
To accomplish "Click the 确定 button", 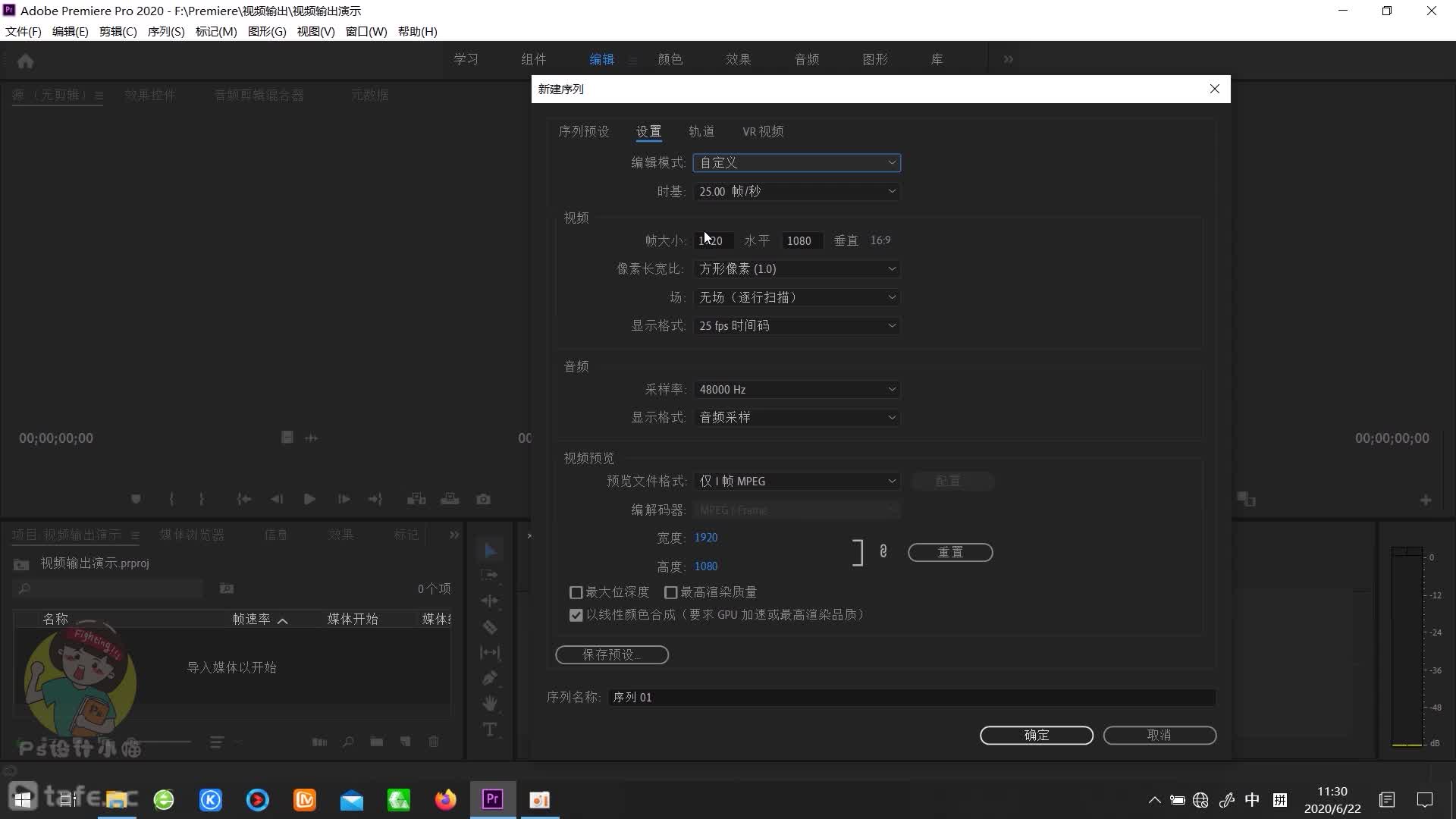I will (1037, 736).
